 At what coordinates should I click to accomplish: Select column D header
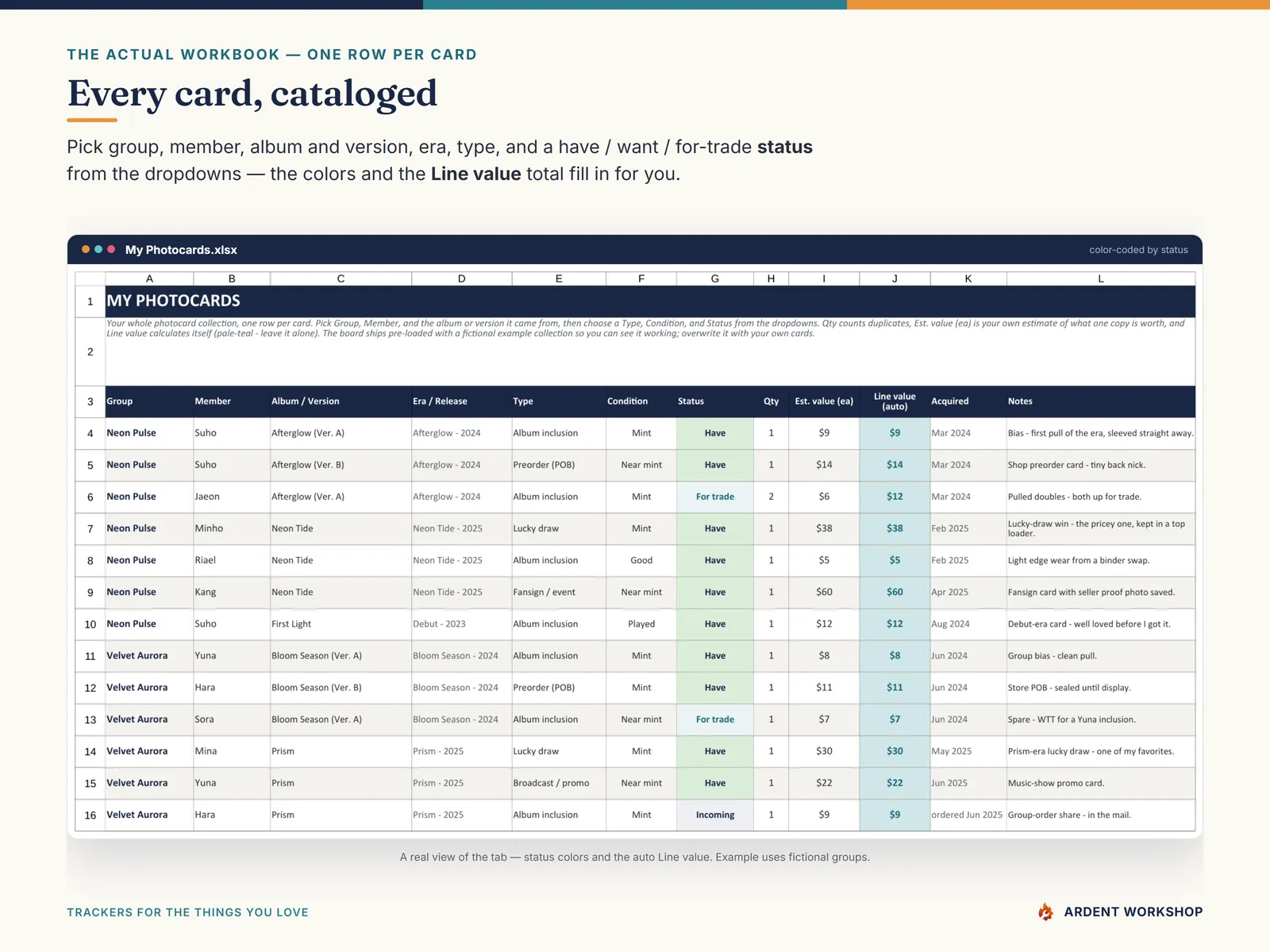tap(462, 278)
